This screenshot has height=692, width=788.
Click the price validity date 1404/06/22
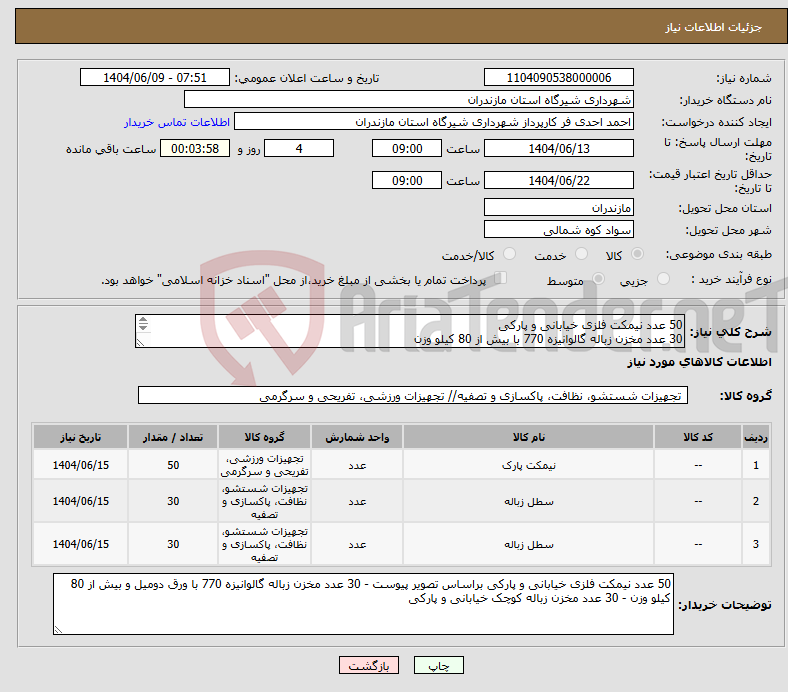click(558, 180)
